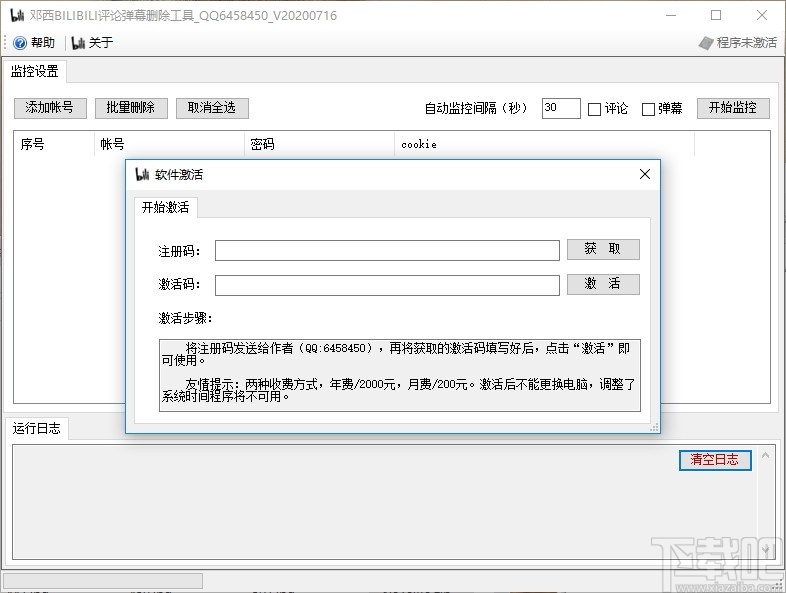Click the 程序未激活 status label
The image size is (786, 593).
point(746,43)
